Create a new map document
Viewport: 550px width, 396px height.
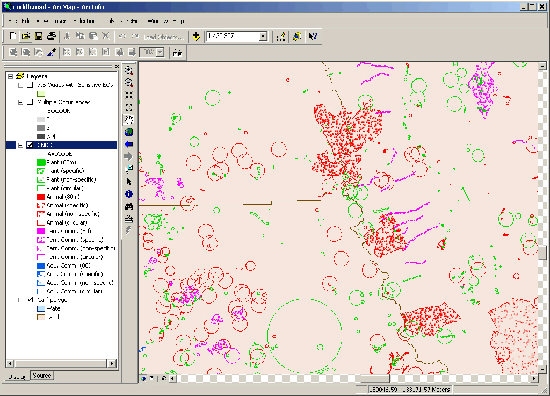[x=13, y=36]
